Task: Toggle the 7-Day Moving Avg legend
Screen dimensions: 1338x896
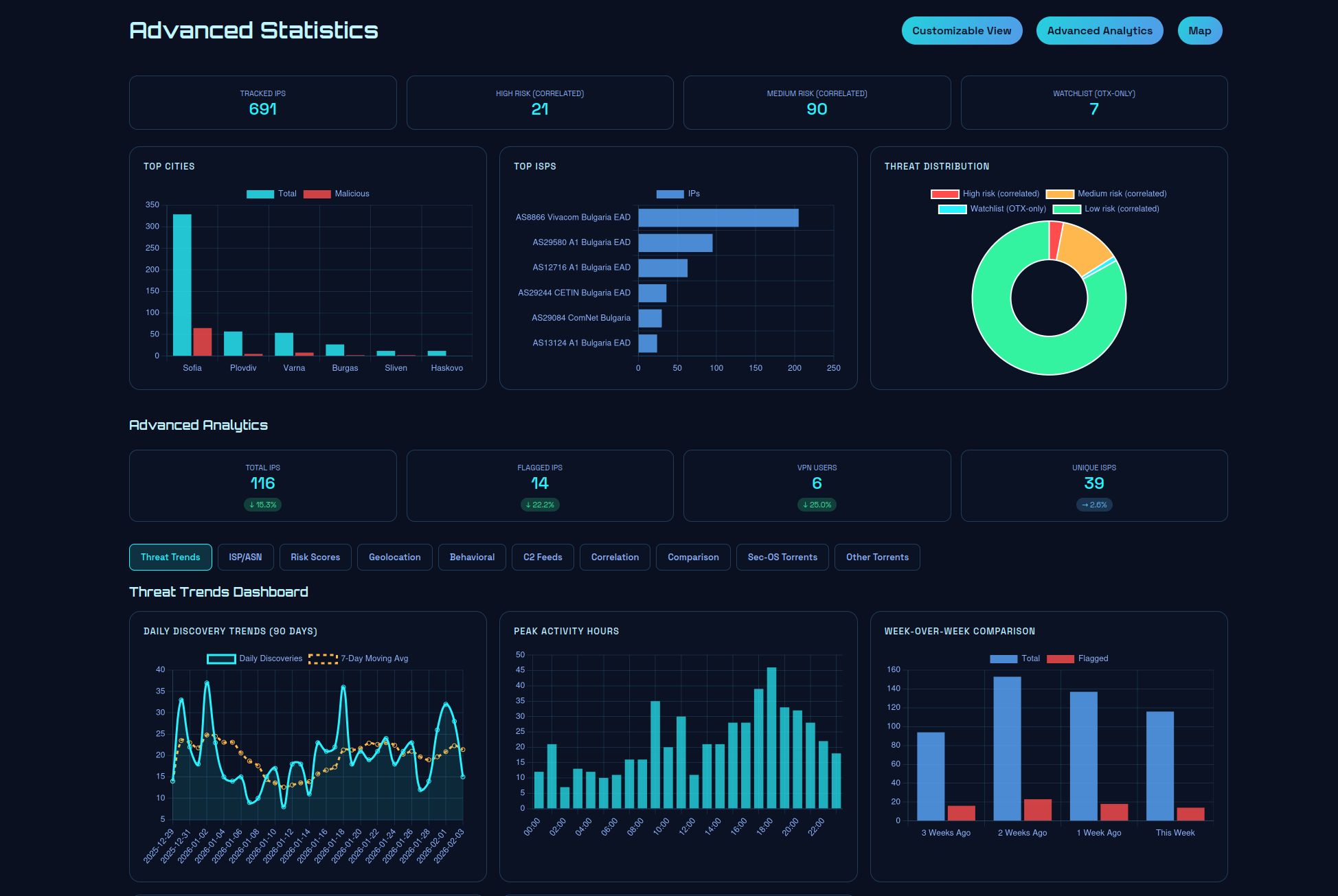Action: (374, 658)
